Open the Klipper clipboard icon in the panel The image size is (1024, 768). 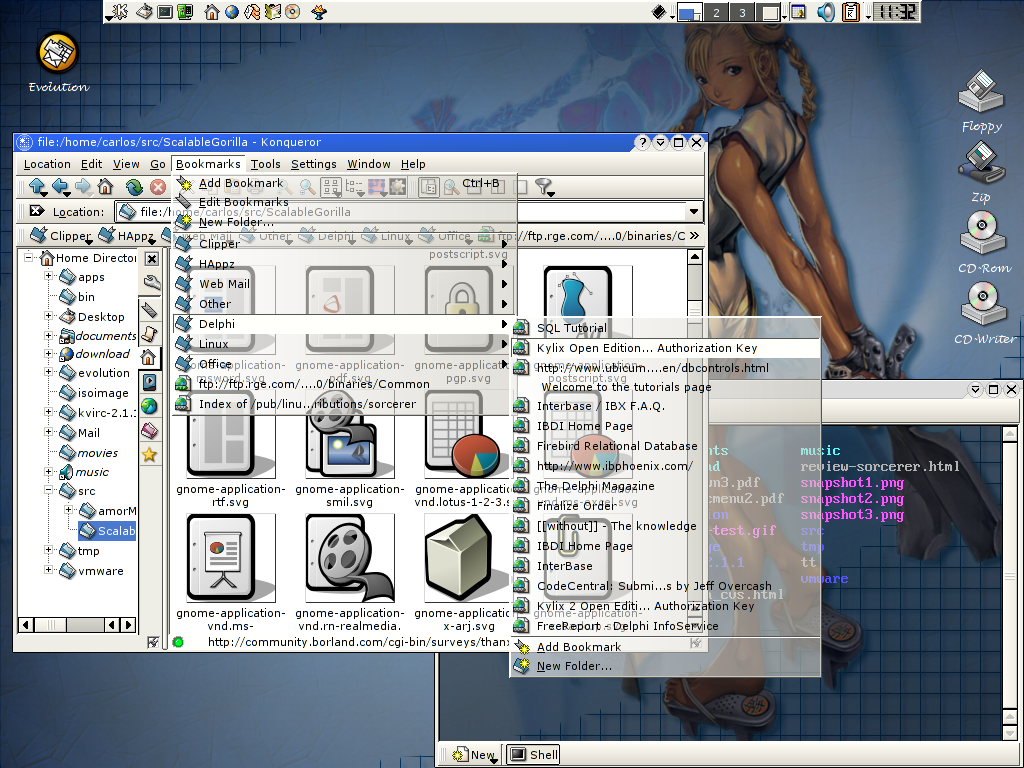(x=850, y=12)
